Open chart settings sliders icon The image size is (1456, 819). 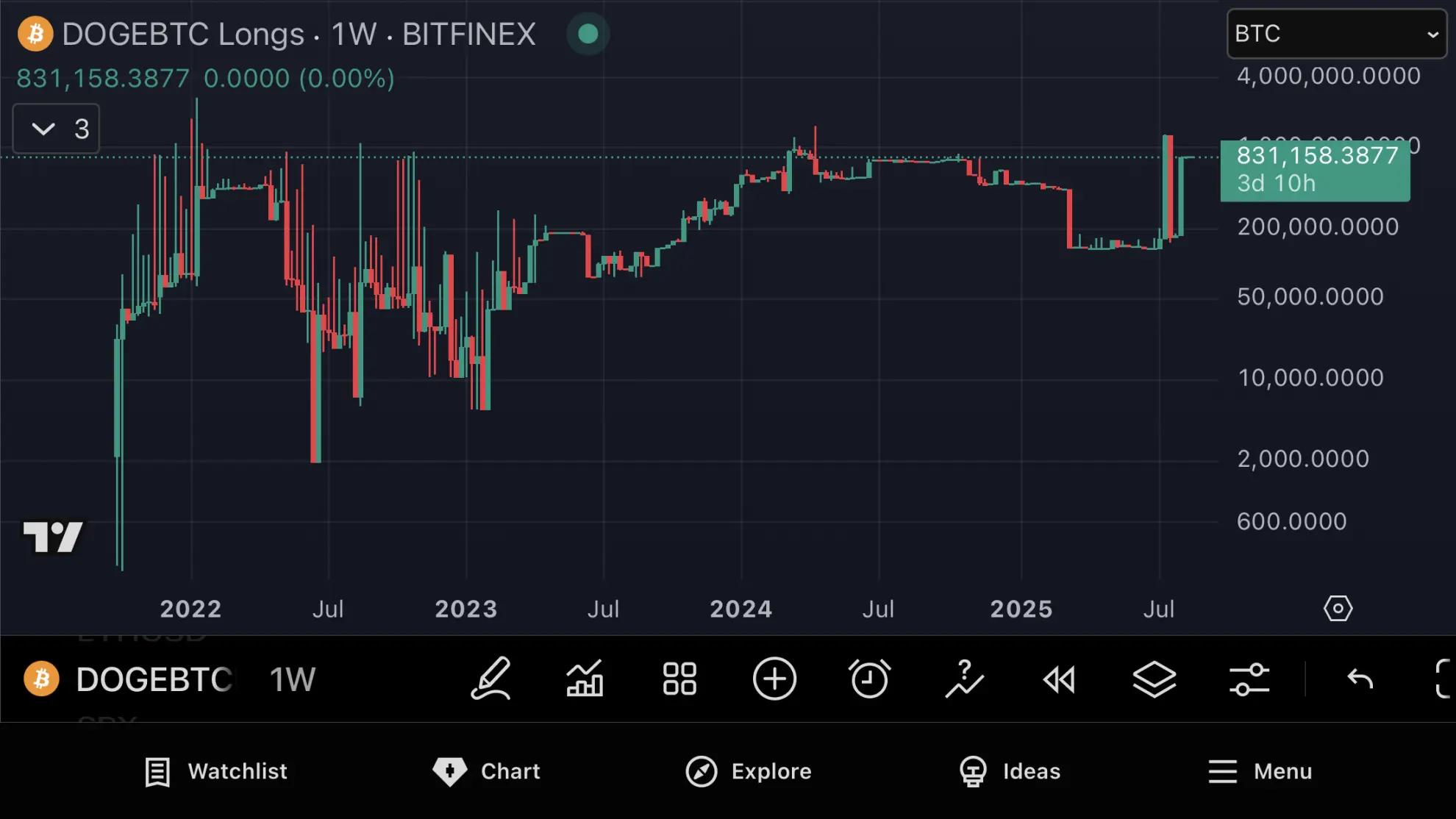[1249, 679]
